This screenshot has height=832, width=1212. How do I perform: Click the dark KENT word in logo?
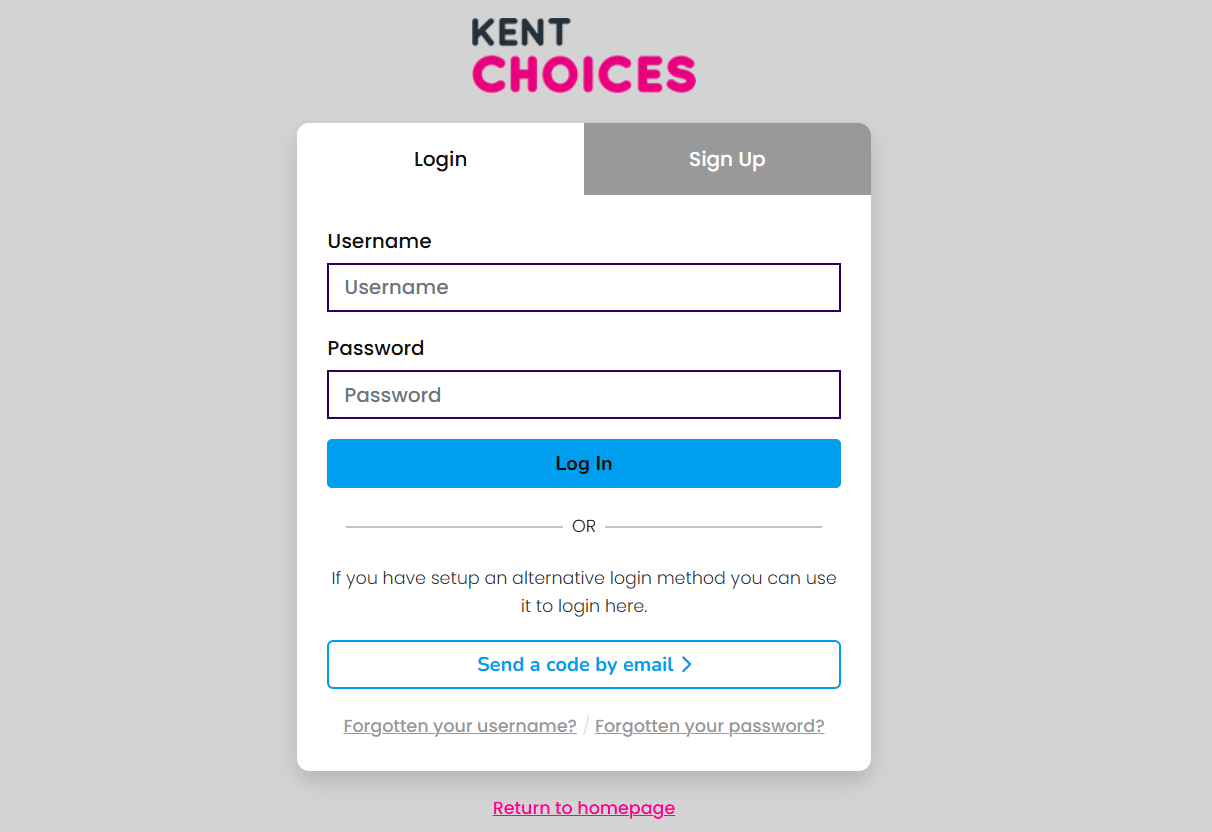(x=520, y=32)
